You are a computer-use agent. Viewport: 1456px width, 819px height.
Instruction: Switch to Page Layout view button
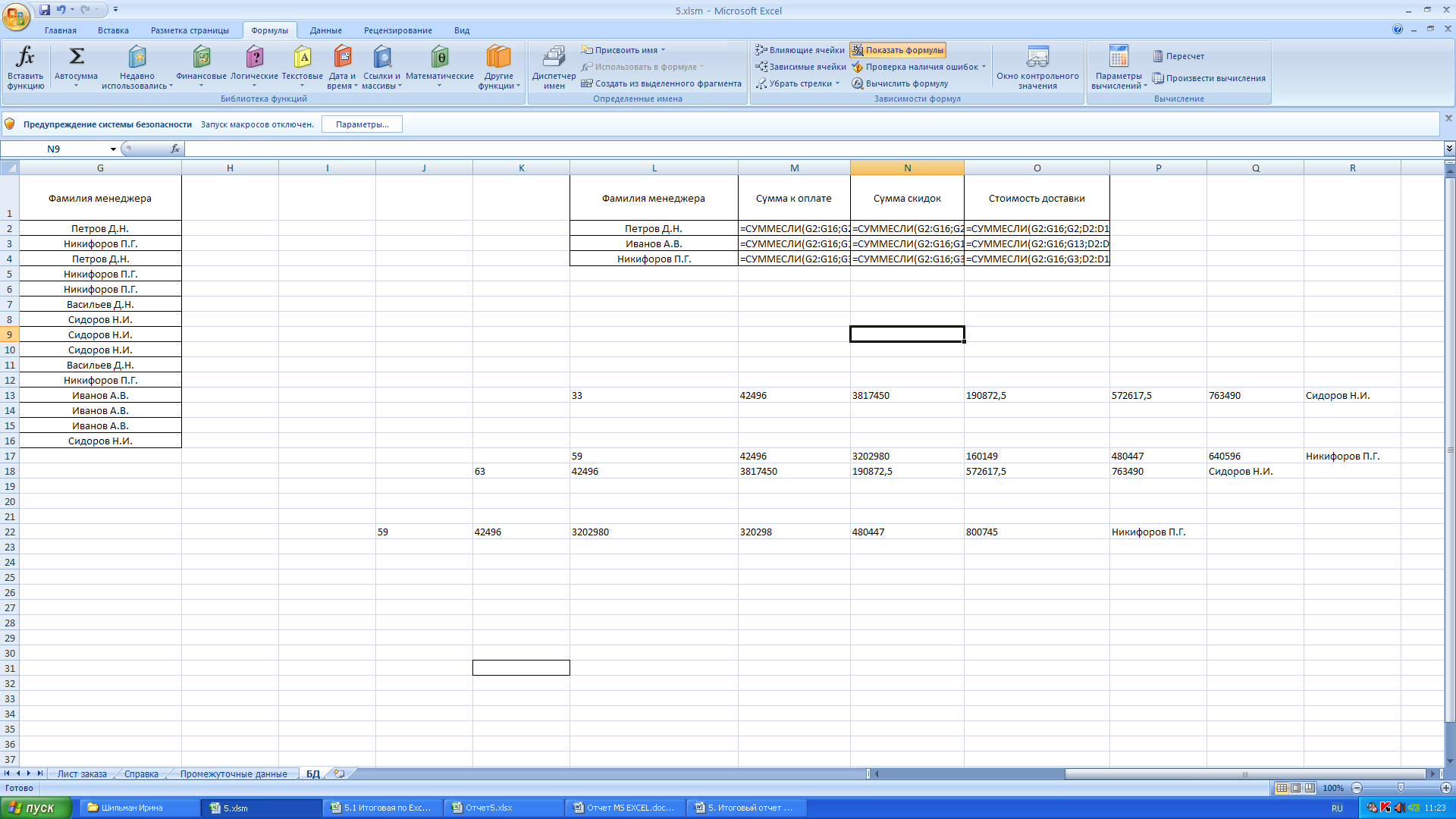pyautogui.click(x=1295, y=788)
